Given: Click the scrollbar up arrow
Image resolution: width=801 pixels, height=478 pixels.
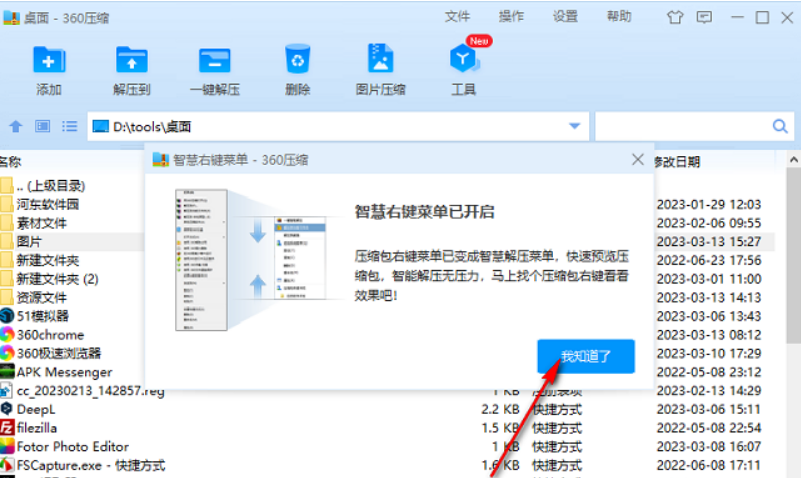Looking at the screenshot, I should point(793,160).
